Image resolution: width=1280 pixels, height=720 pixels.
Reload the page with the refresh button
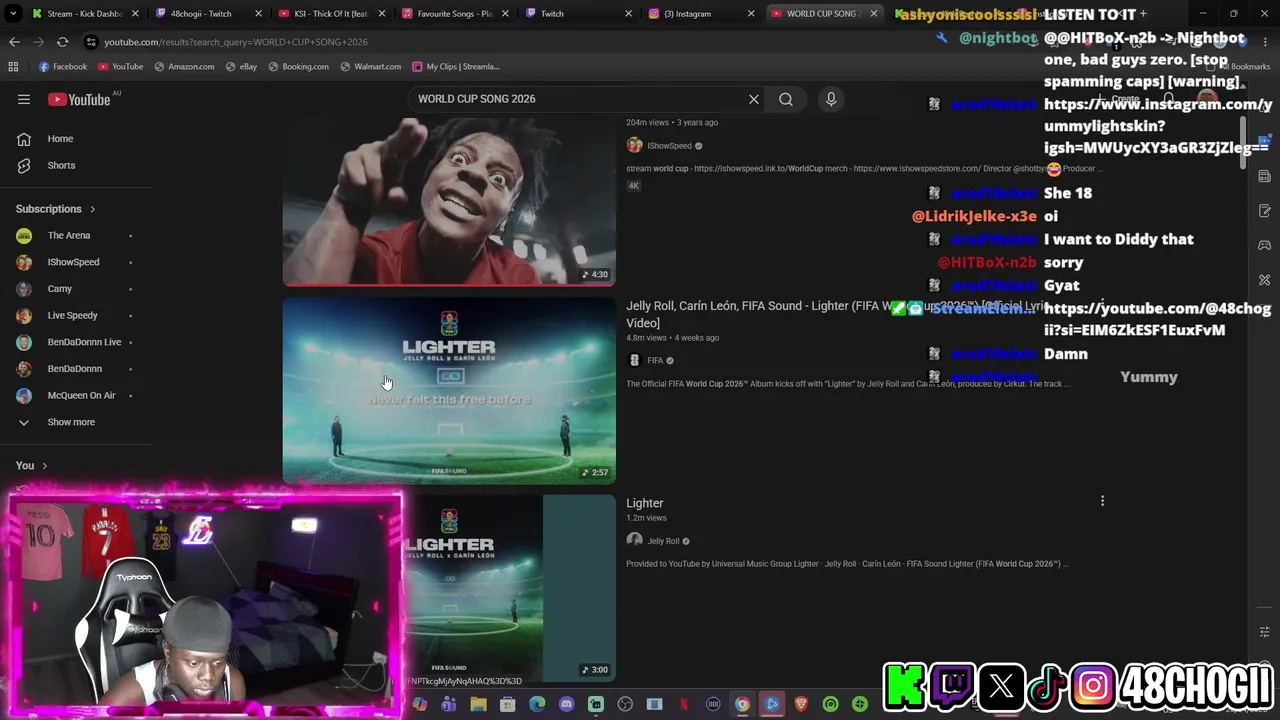click(62, 42)
